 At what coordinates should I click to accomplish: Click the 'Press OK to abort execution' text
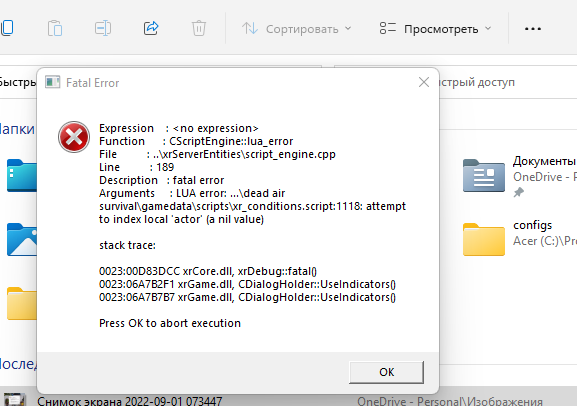click(170, 323)
